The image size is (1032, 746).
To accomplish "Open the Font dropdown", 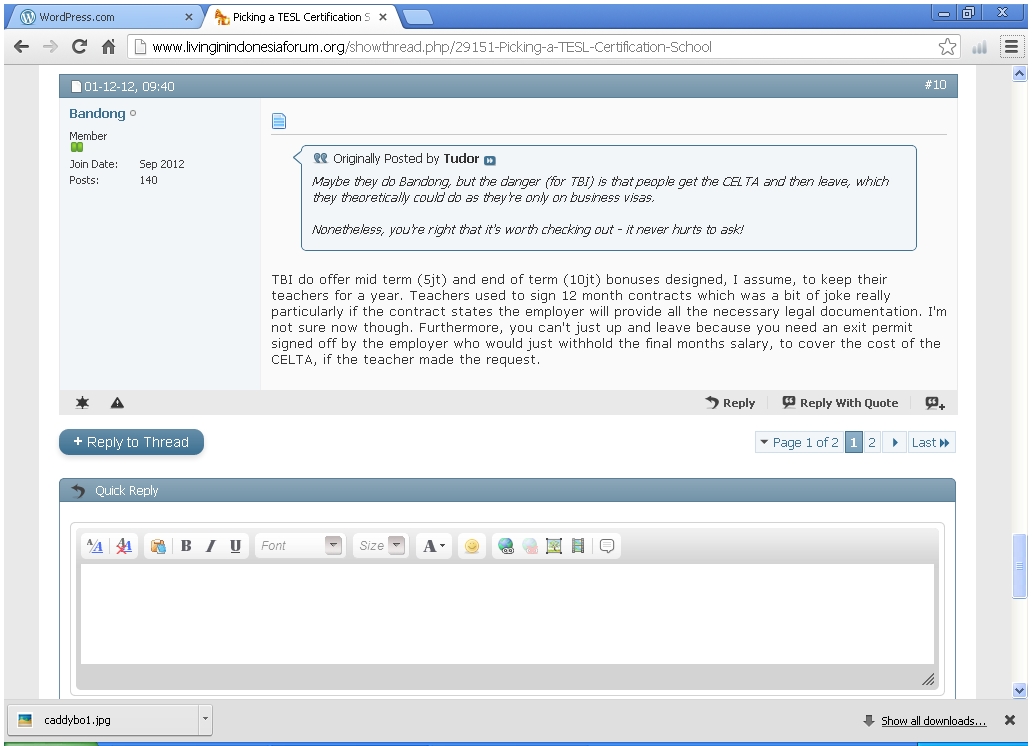I will 300,546.
